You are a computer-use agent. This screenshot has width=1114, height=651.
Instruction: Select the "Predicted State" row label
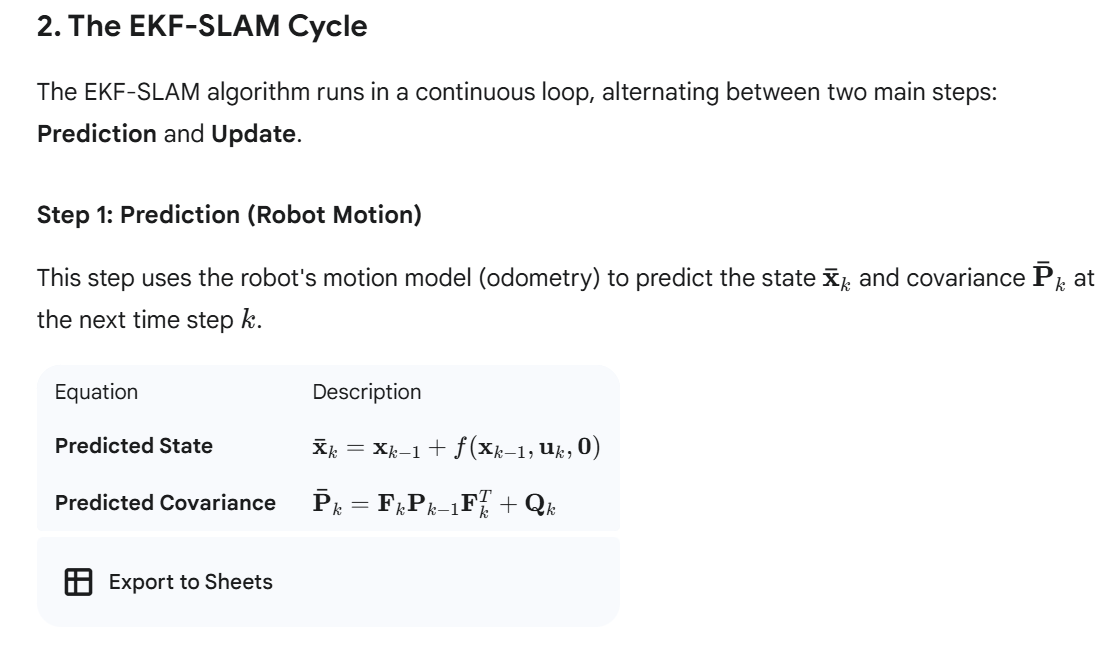tap(134, 446)
